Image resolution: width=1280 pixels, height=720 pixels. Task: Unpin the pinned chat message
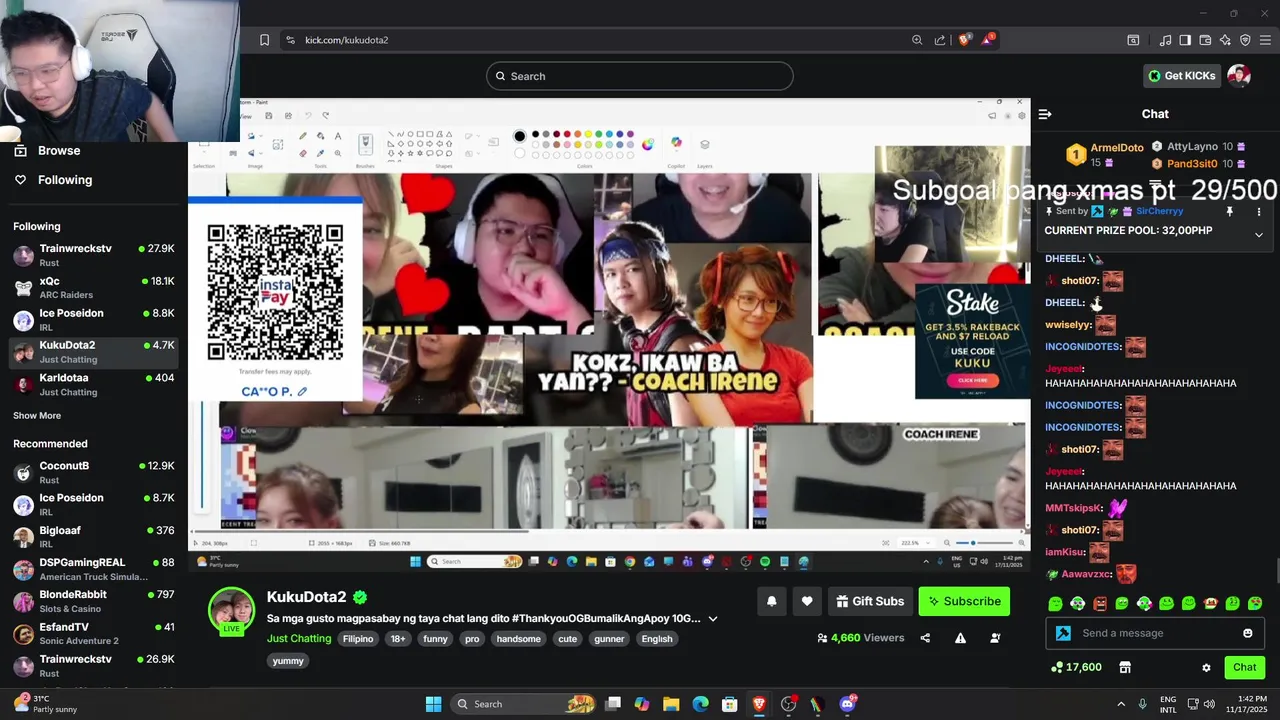pos(1230,211)
